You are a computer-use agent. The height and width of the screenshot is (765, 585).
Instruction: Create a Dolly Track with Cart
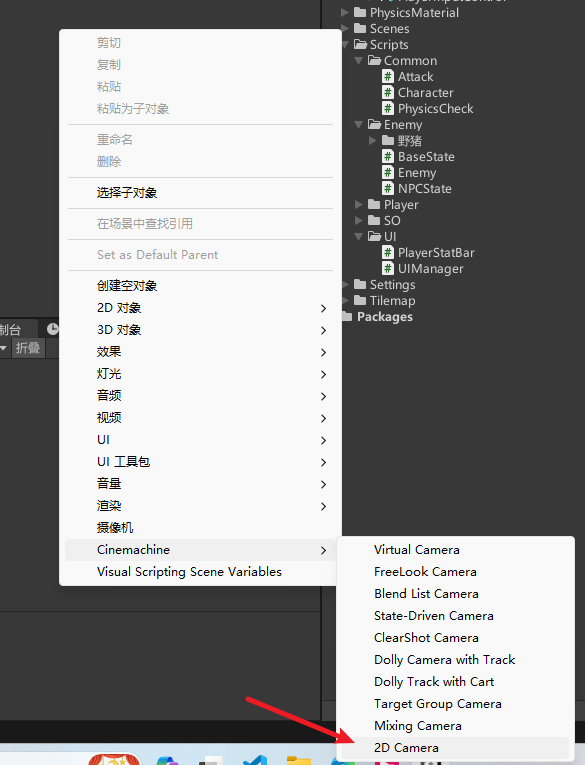tap(456, 682)
